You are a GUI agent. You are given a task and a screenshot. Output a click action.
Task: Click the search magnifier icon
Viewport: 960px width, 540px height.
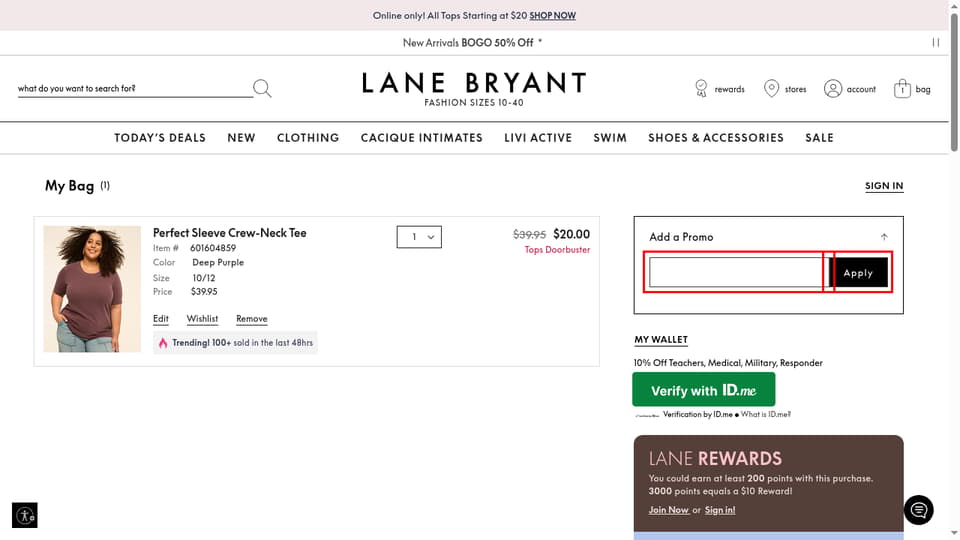[x=262, y=88]
